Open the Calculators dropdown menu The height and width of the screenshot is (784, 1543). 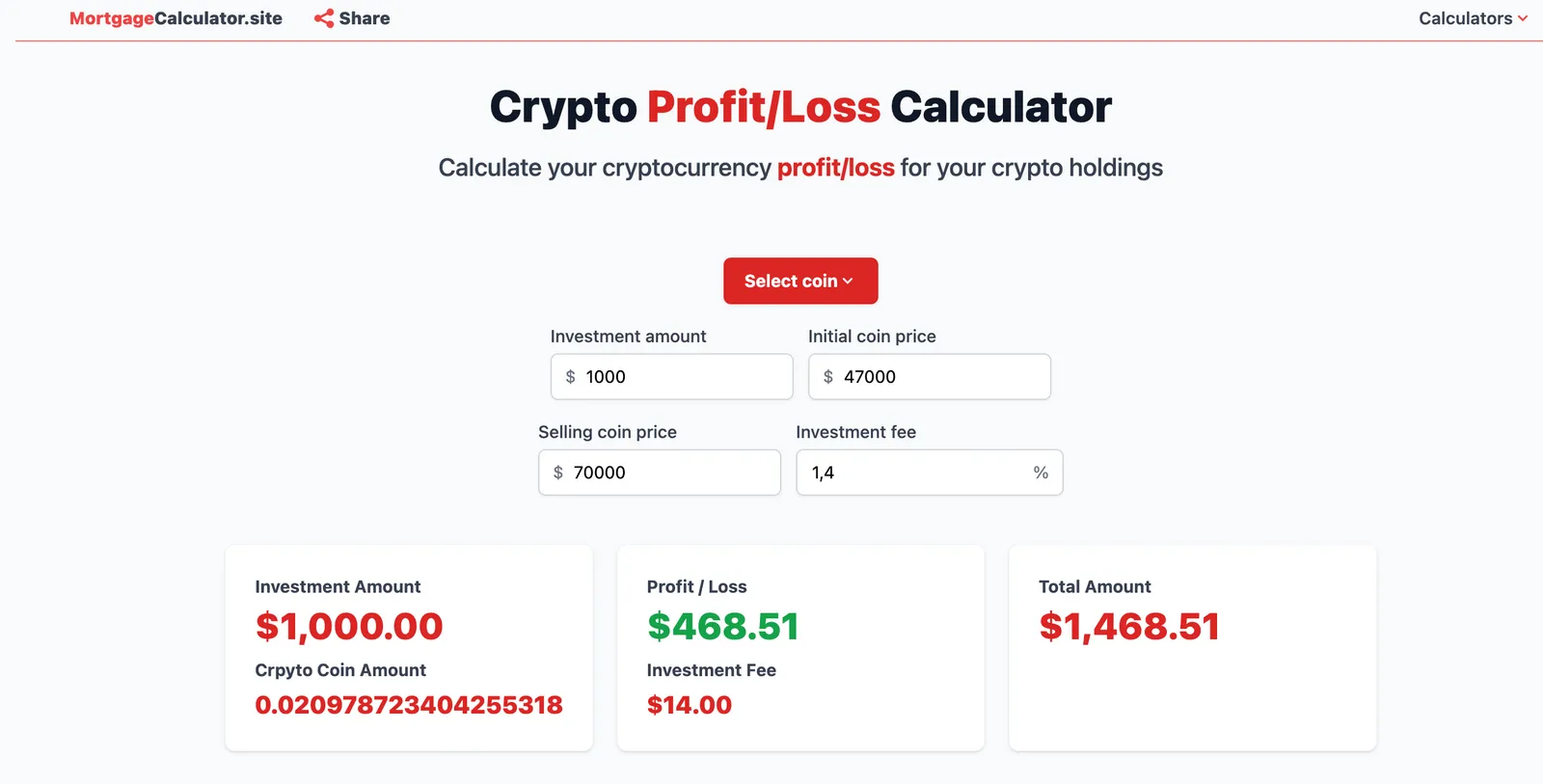[x=1473, y=18]
